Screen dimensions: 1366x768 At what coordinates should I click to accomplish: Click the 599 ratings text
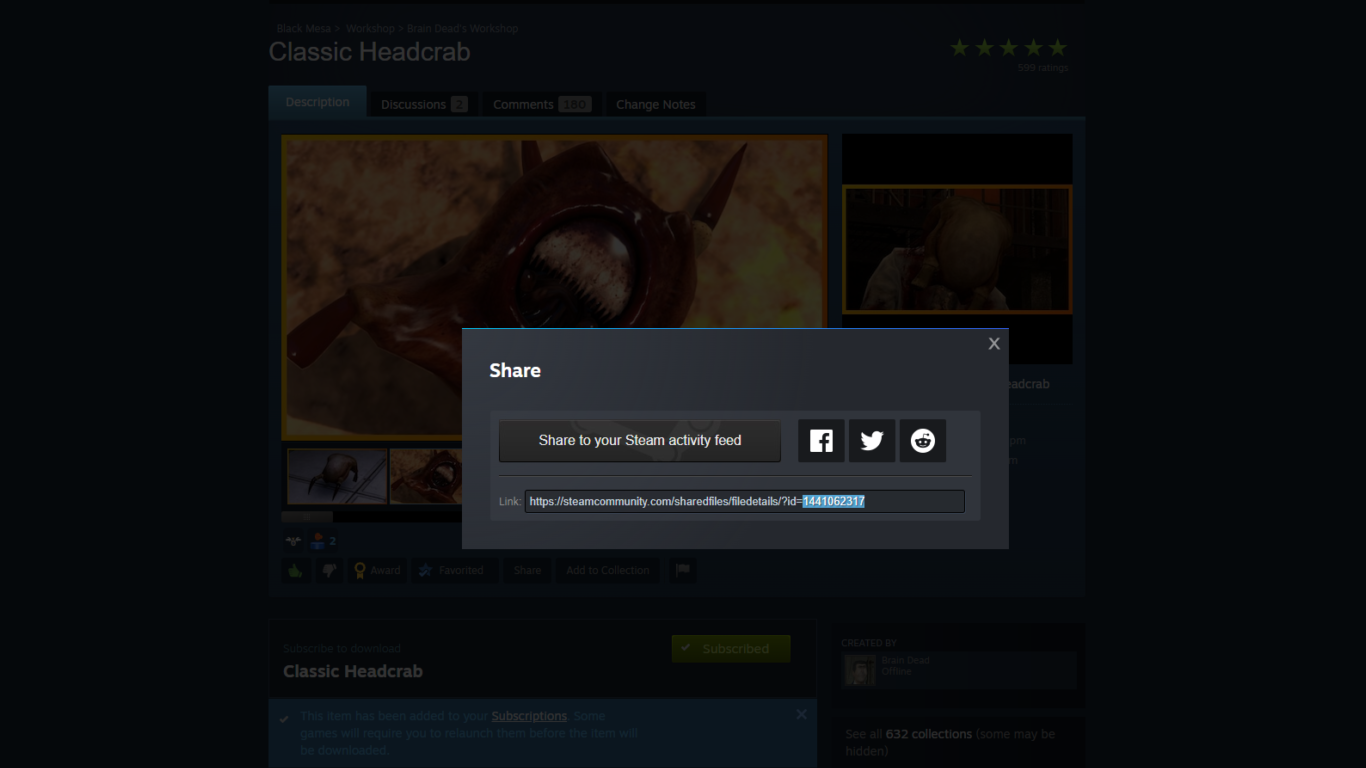click(x=1043, y=68)
